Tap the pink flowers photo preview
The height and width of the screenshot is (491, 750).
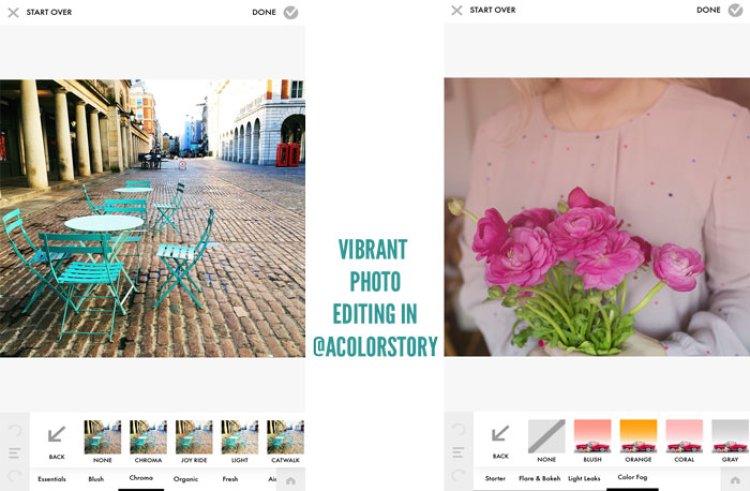[x=597, y=217]
